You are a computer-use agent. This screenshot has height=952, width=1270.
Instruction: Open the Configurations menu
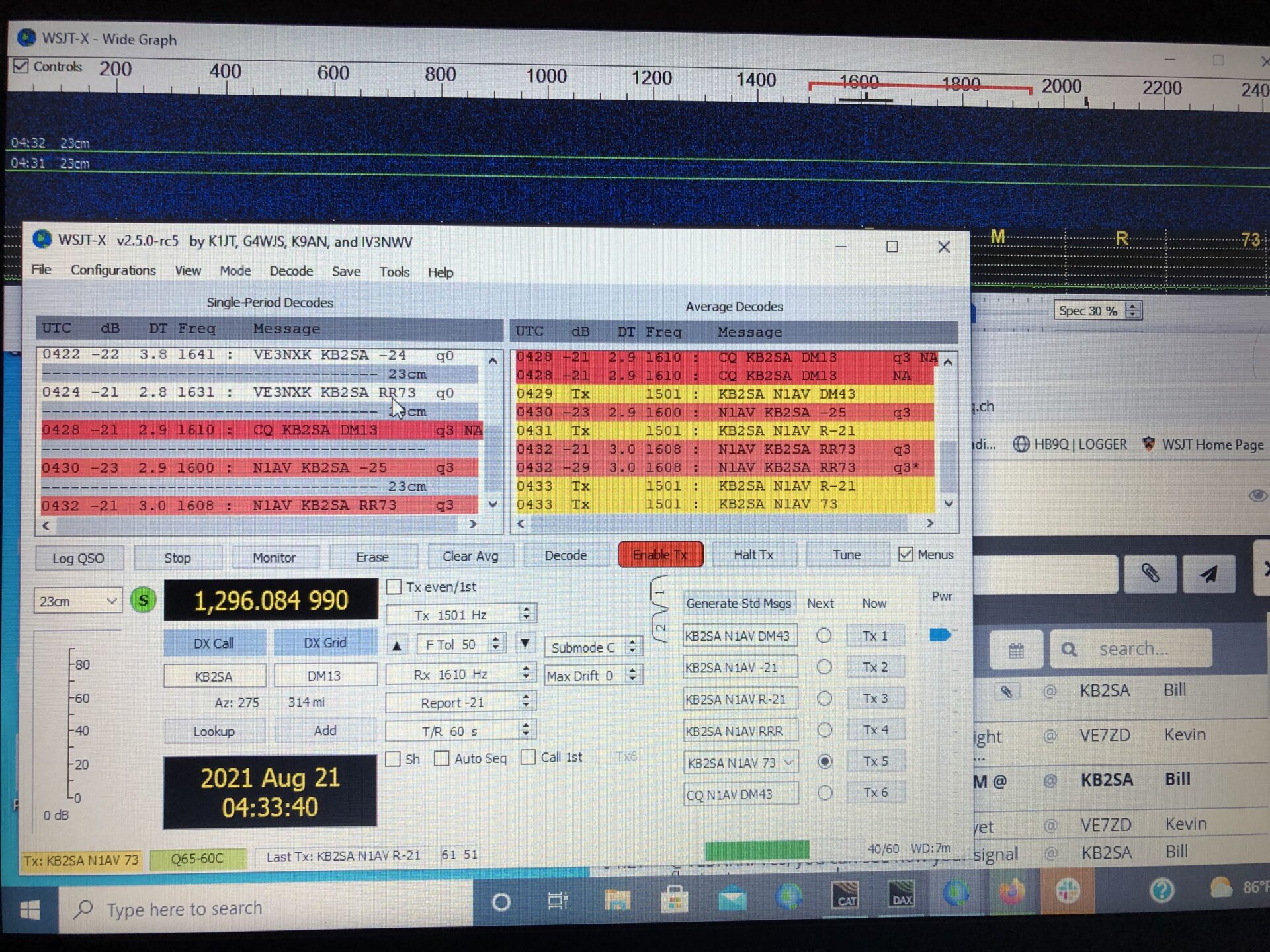(x=113, y=270)
